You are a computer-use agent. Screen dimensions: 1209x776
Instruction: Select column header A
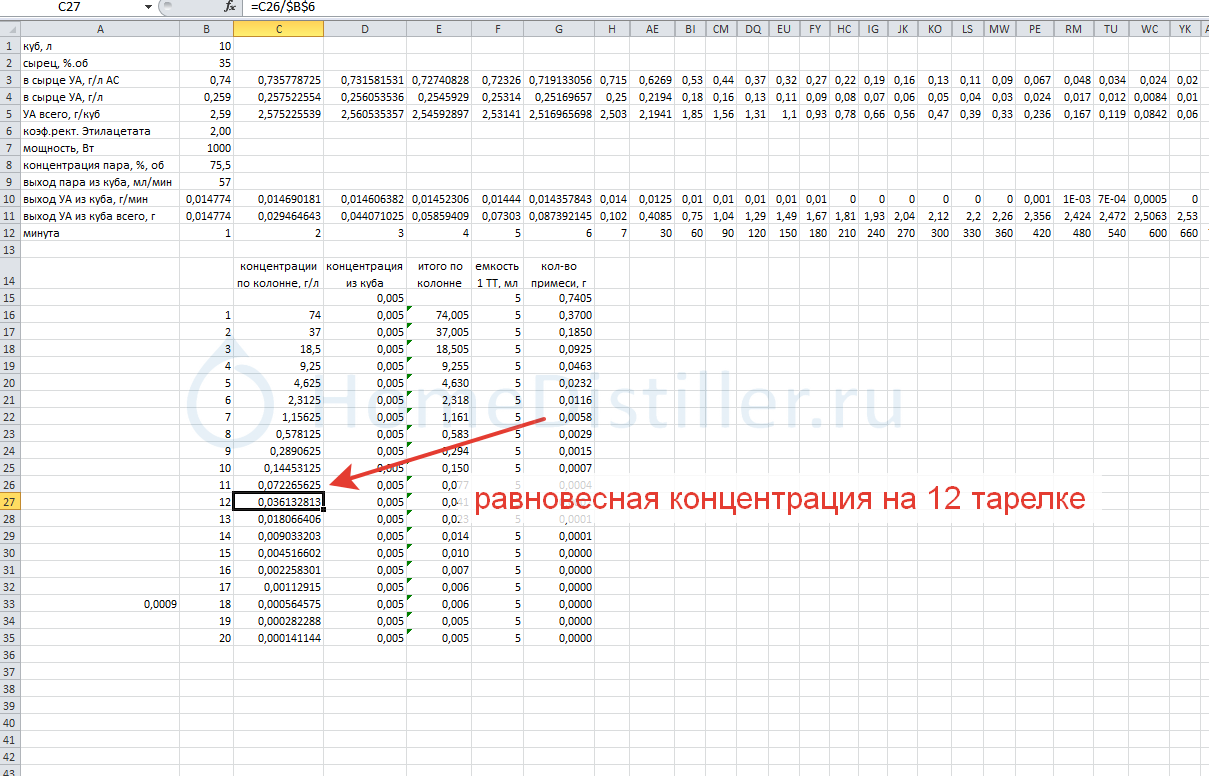pos(99,29)
